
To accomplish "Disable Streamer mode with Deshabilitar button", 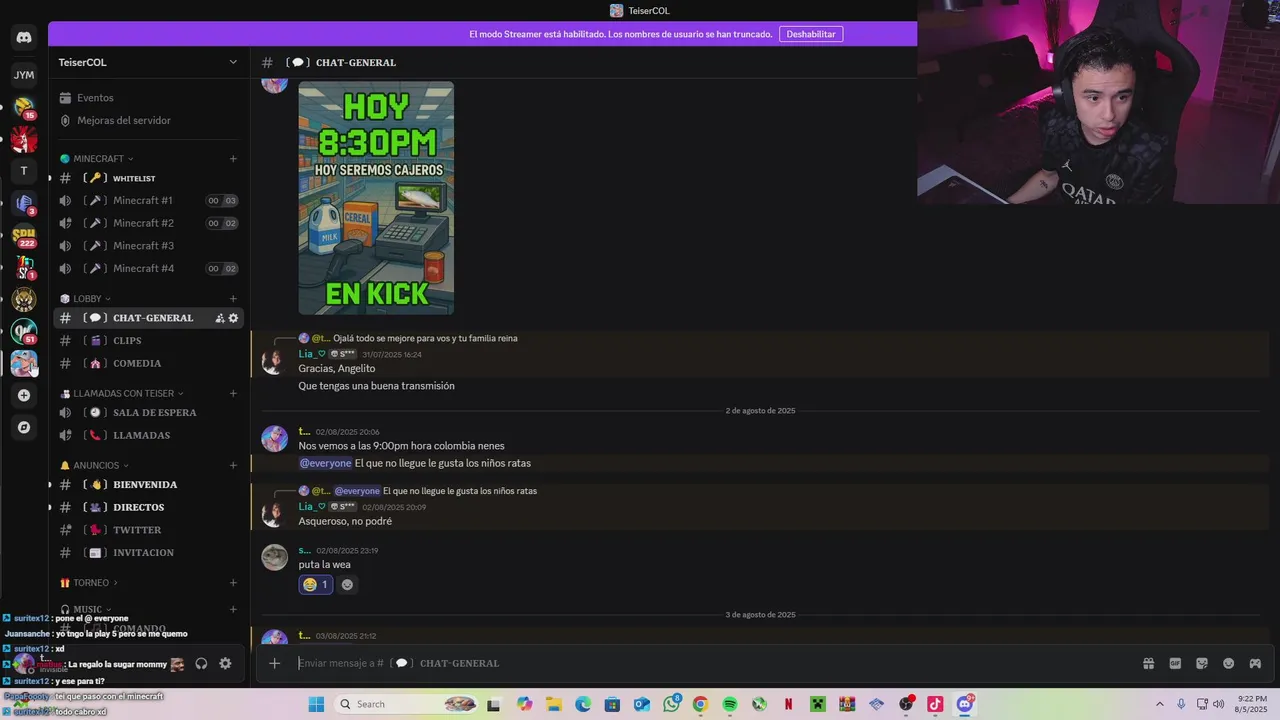I will (x=811, y=34).
